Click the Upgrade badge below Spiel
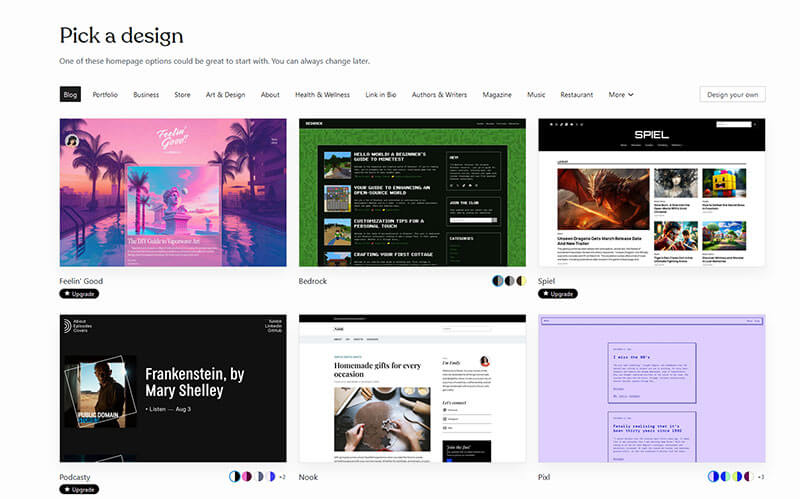The image size is (800, 499). click(x=558, y=294)
